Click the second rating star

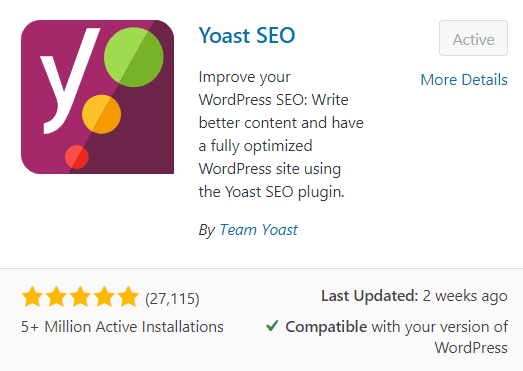(x=56, y=296)
